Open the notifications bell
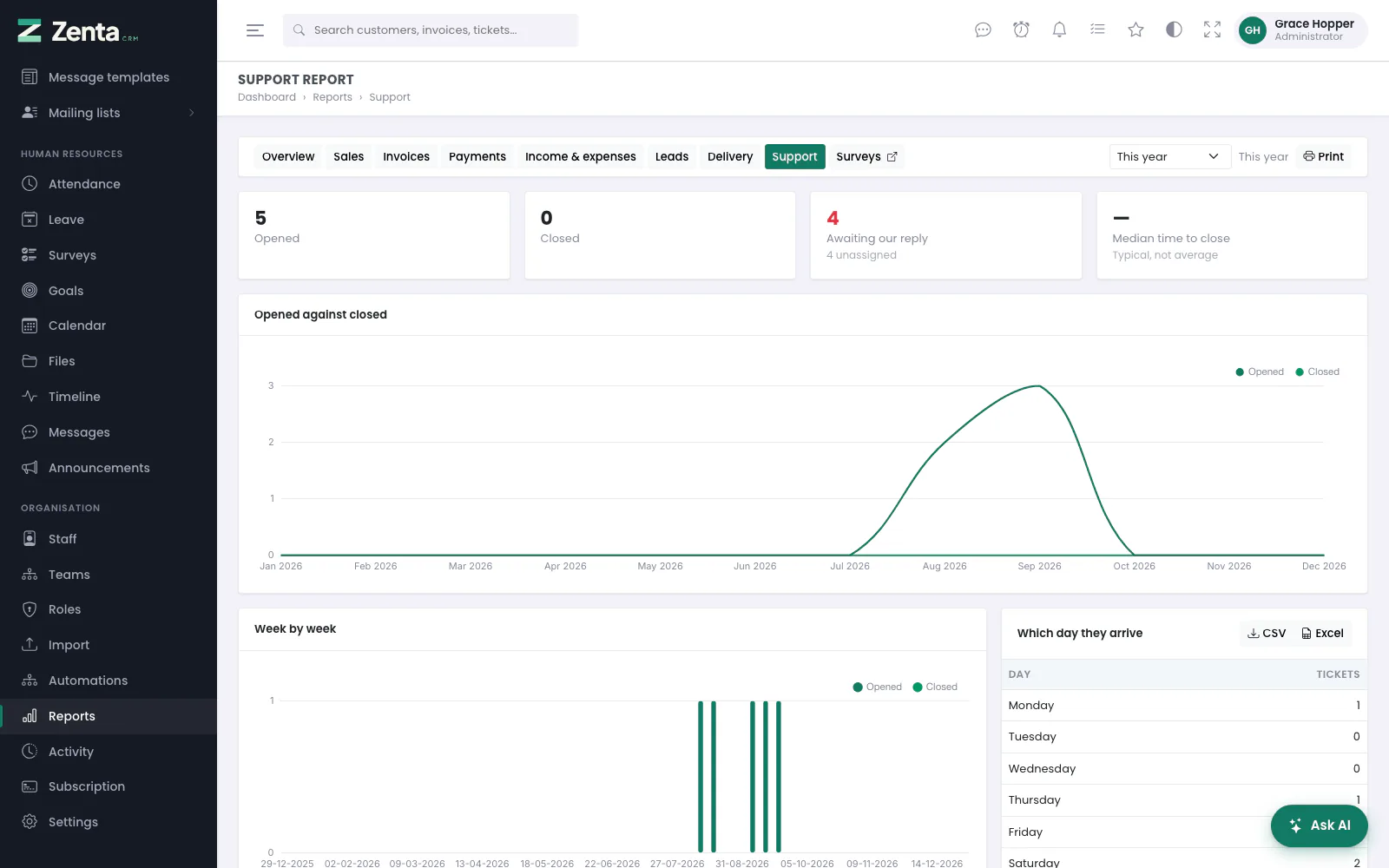 [x=1059, y=30]
